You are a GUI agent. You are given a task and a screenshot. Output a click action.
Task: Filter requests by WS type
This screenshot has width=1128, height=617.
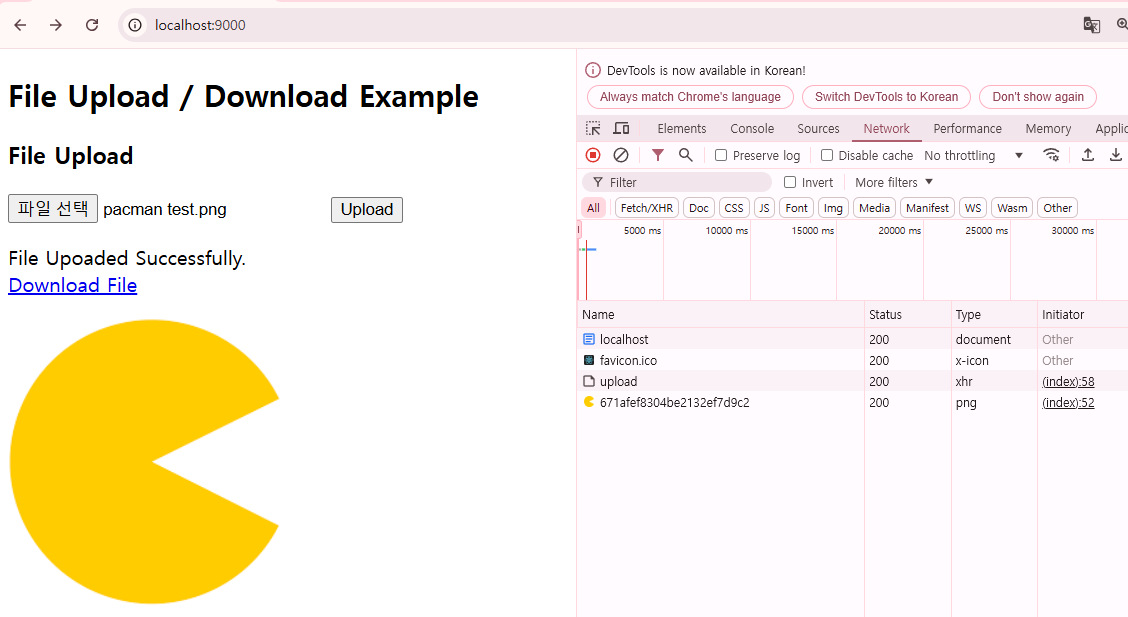pos(973,208)
